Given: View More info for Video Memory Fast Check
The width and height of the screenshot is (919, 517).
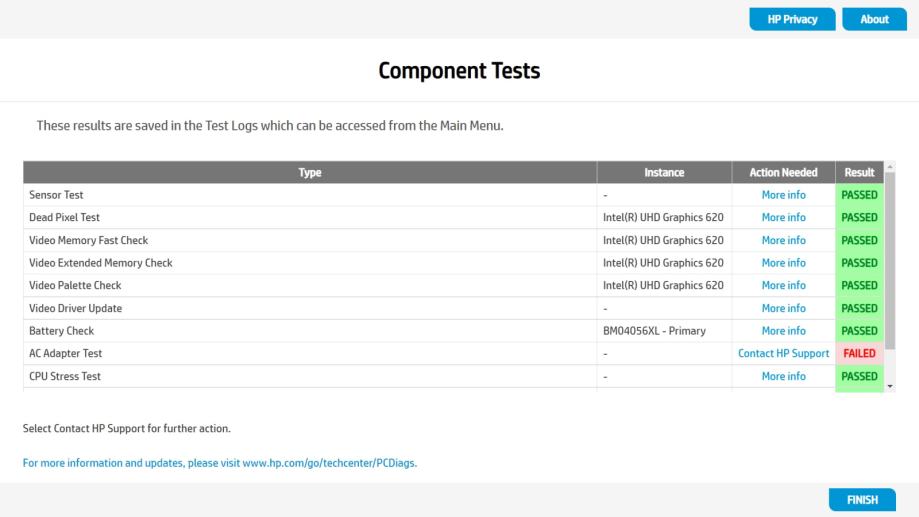Looking at the screenshot, I should click(x=783, y=240).
